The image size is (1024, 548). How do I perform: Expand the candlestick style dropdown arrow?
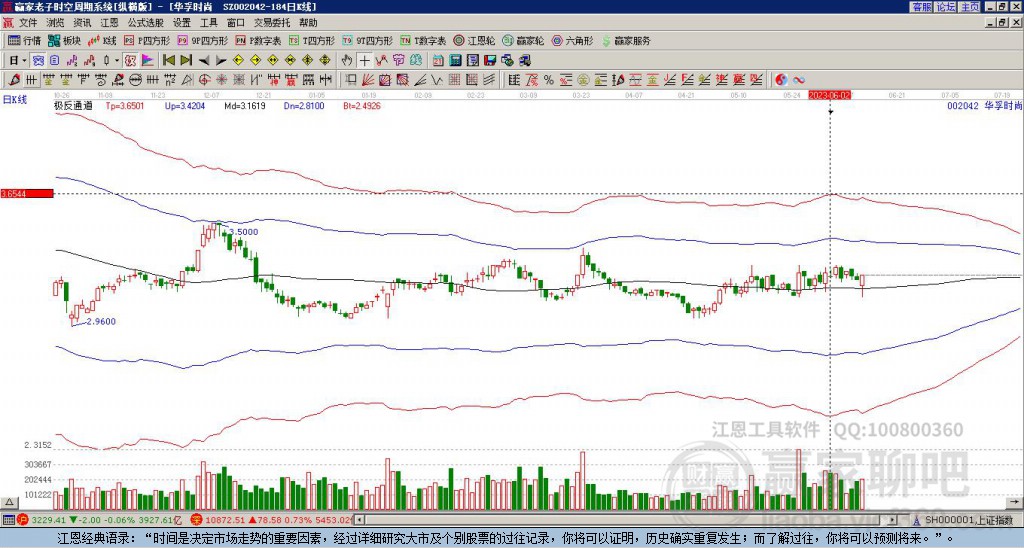point(117,61)
